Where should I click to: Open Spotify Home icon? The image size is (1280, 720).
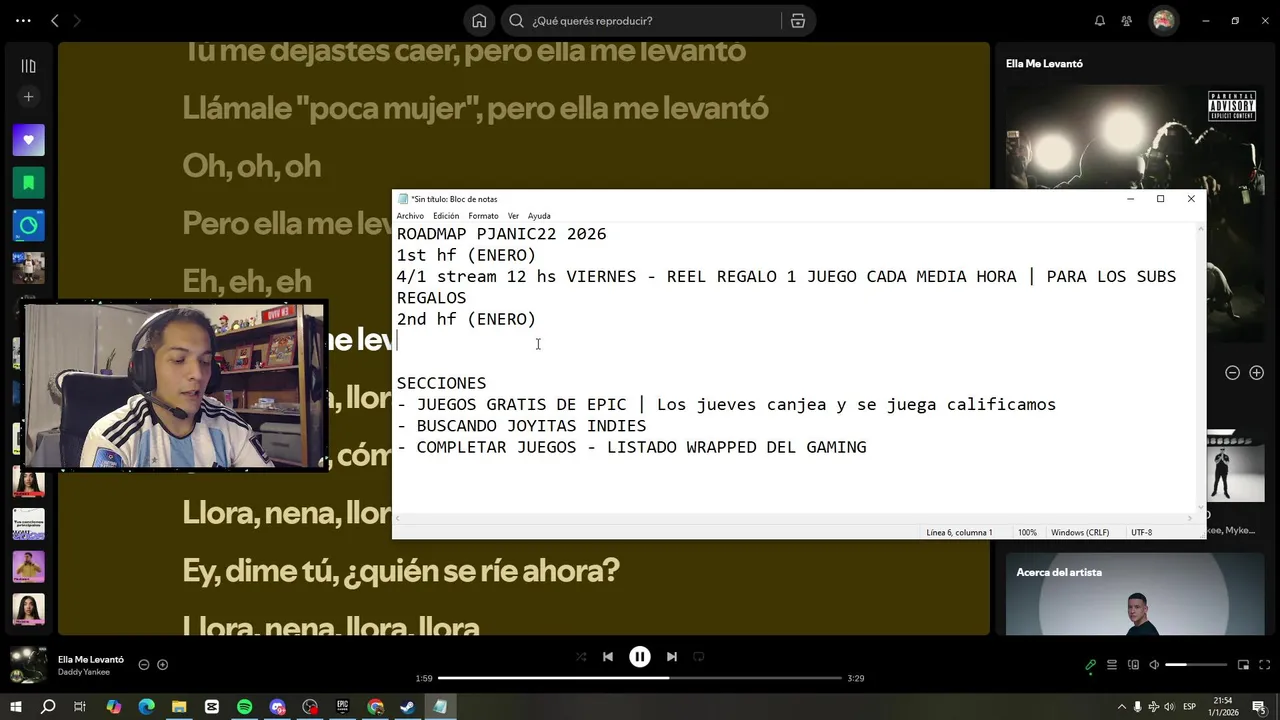point(479,21)
